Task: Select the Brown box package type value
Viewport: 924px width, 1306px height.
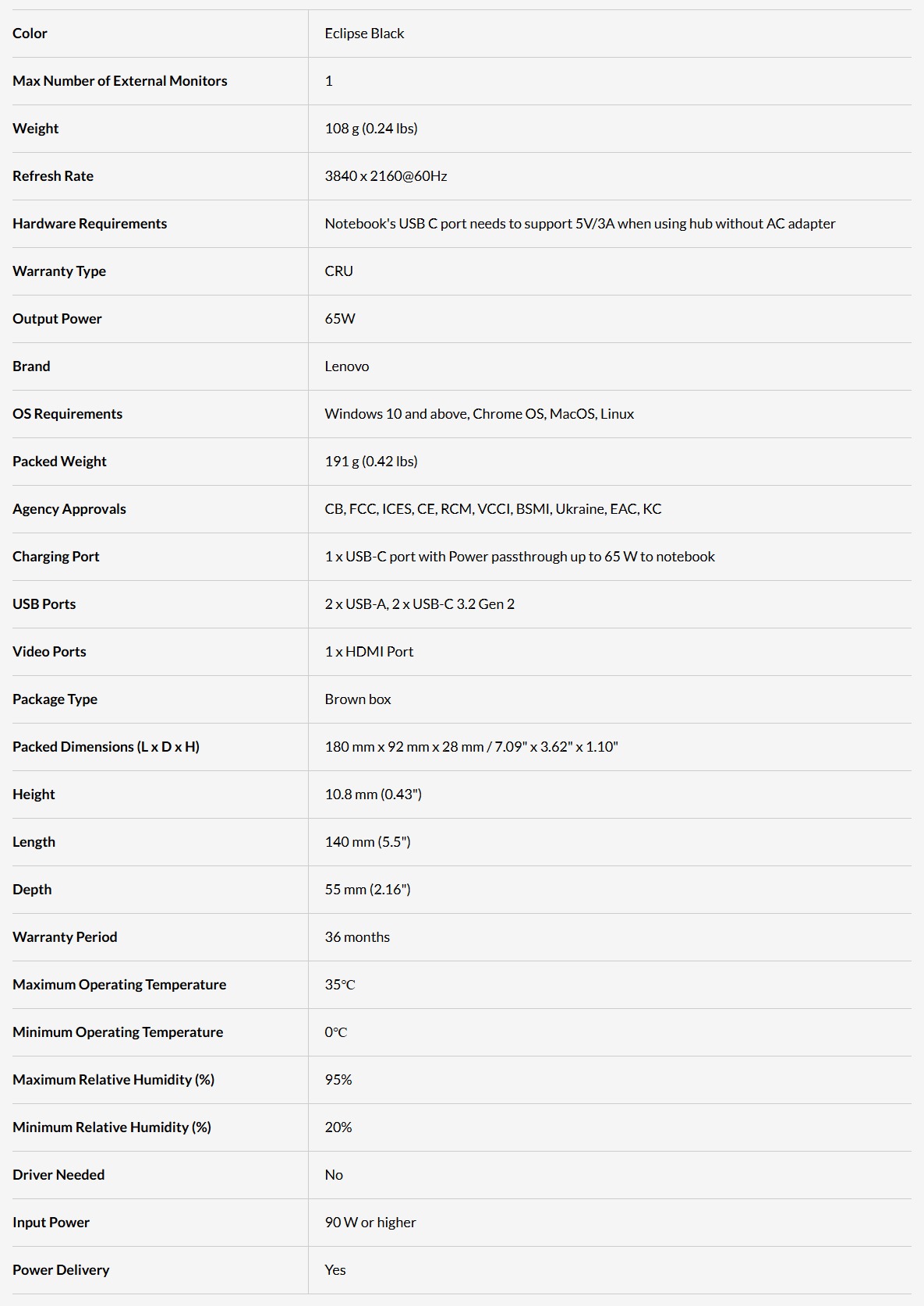Action: 358,699
